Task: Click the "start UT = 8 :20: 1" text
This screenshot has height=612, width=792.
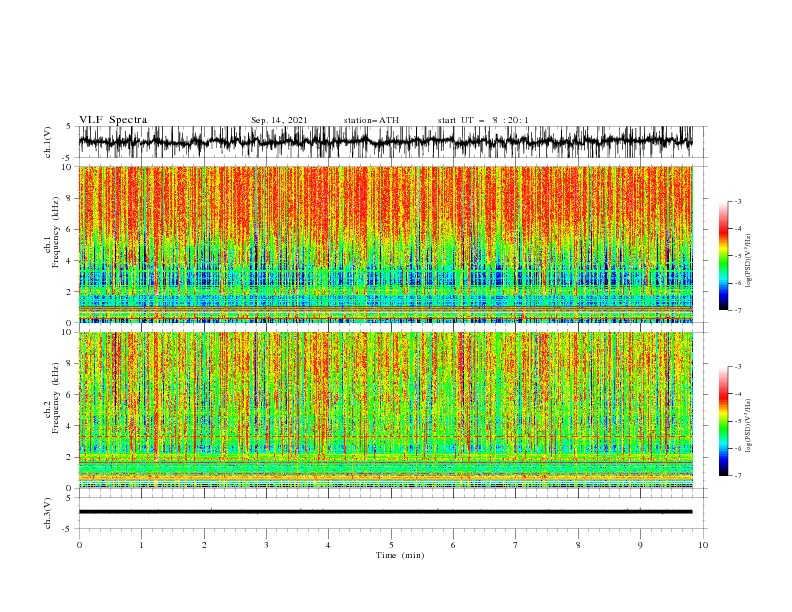Action: (x=483, y=120)
